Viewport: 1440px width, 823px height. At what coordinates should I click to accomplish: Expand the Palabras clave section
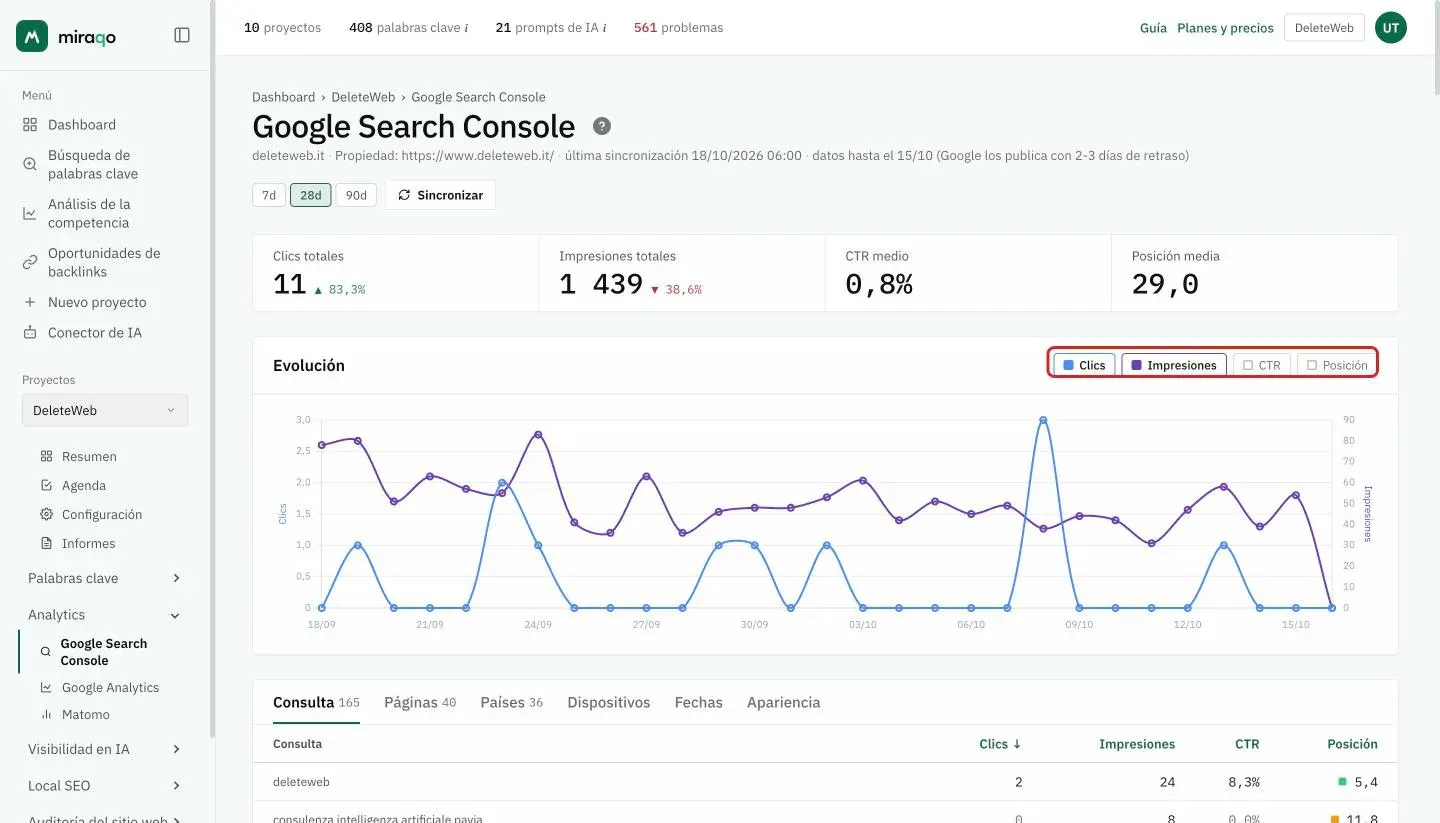105,578
